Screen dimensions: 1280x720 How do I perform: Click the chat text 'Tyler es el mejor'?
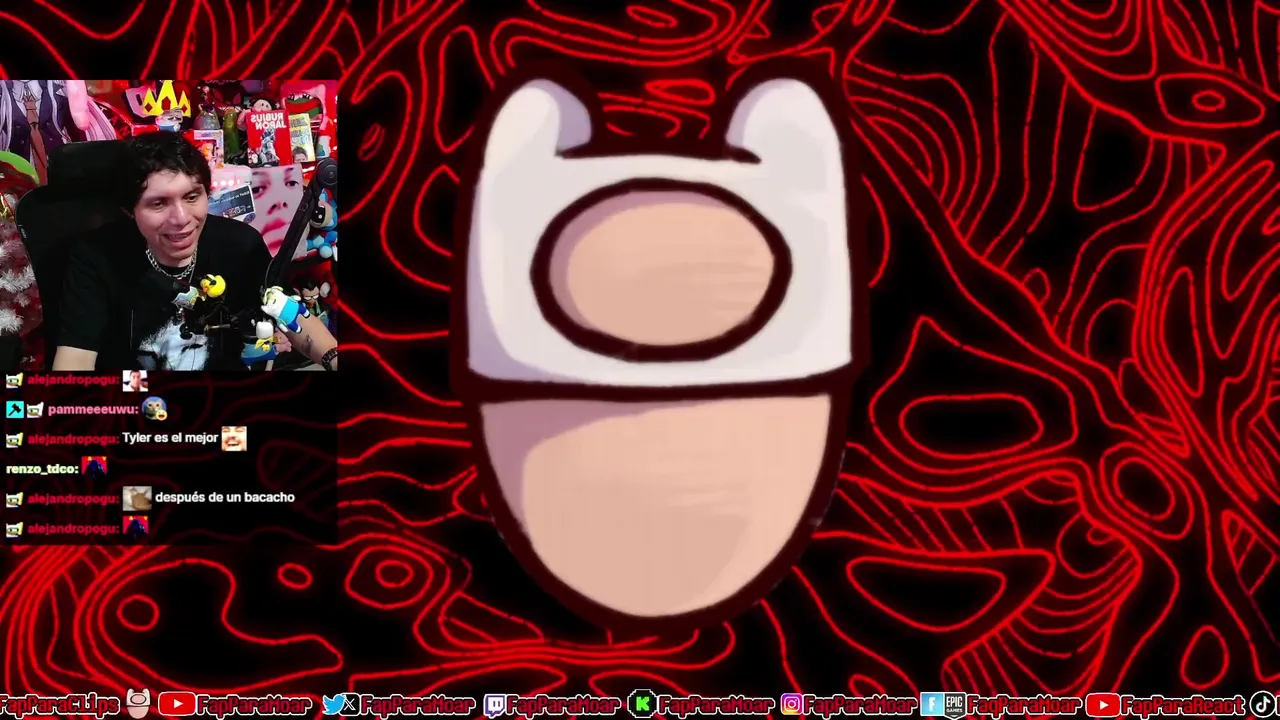[x=170, y=438]
